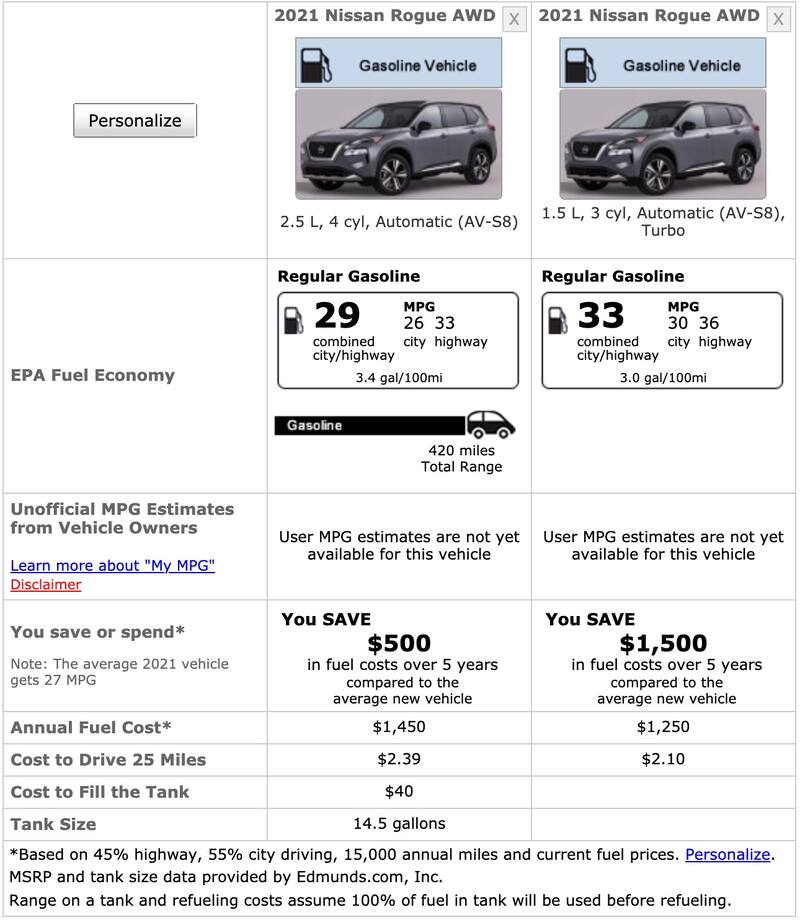Click fuel pump icon beside 33 MPG
Screen dimensions: 800x920
click(558, 319)
